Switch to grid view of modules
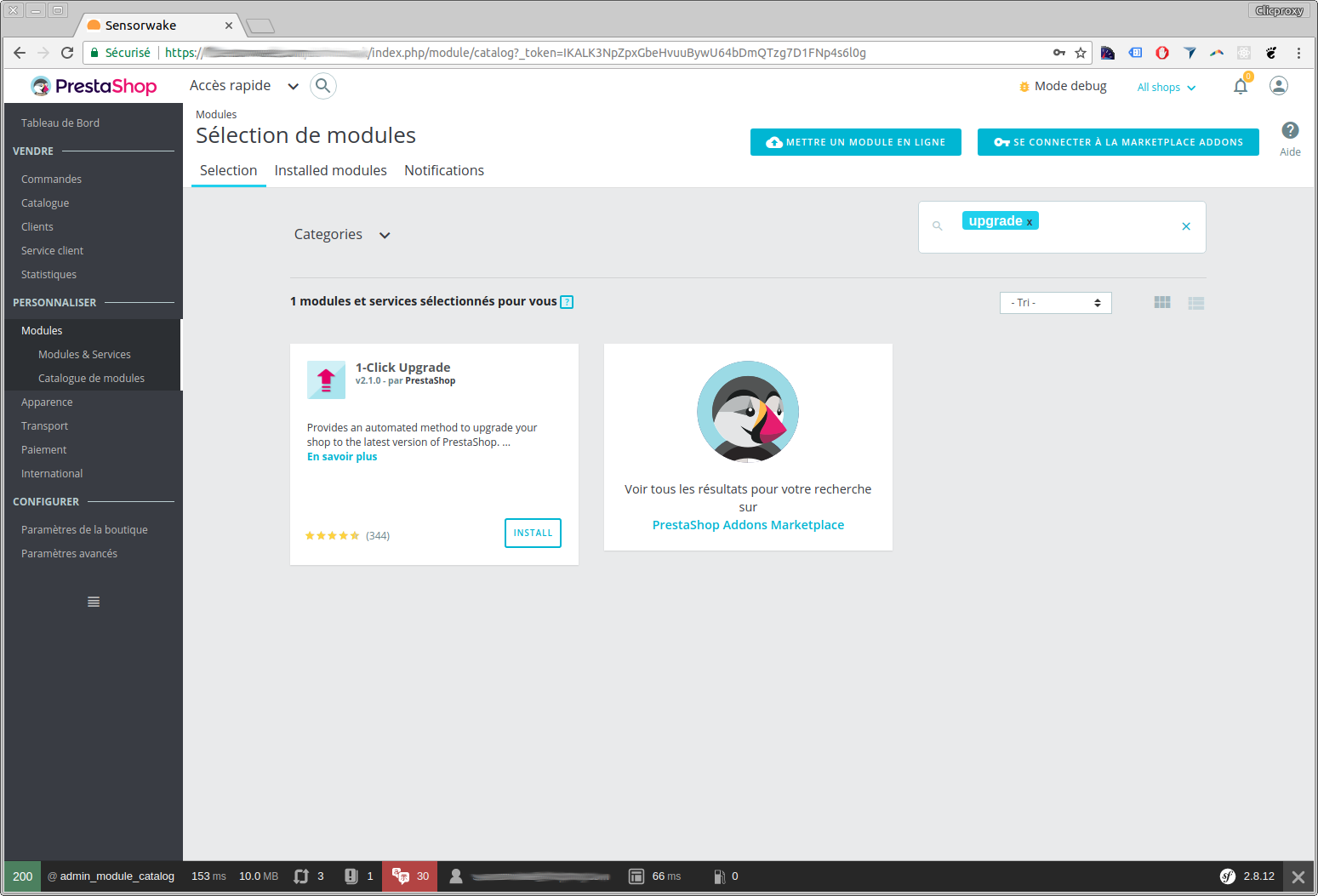Viewport: 1318px width, 896px height. [1162, 303]
